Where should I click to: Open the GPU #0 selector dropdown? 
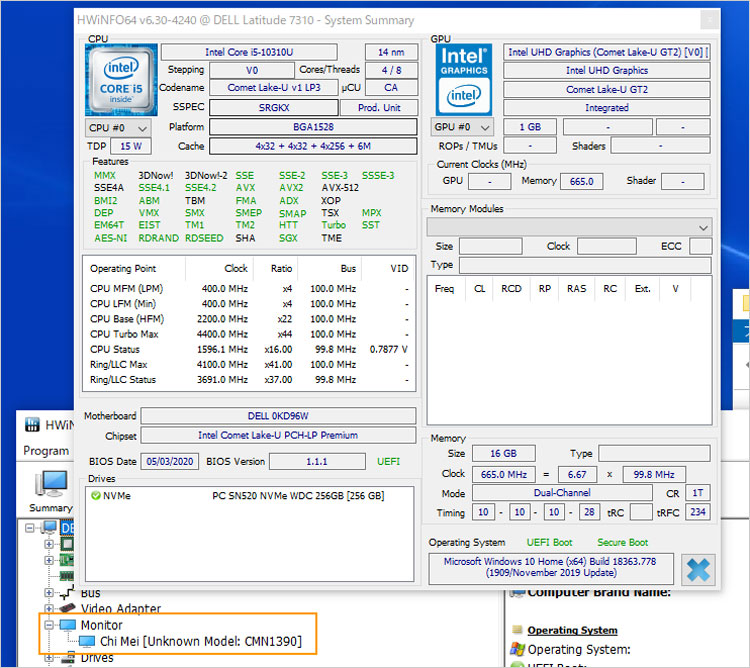462,127
